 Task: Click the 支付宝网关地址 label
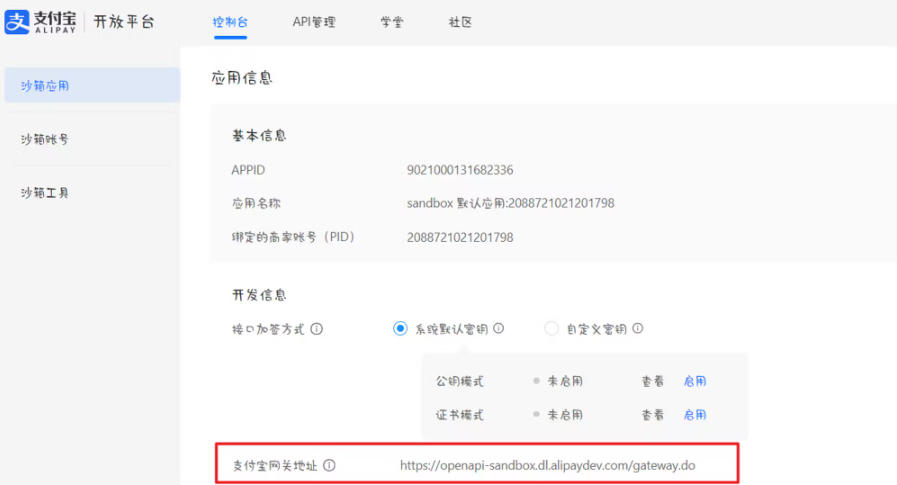coord(275,466)
